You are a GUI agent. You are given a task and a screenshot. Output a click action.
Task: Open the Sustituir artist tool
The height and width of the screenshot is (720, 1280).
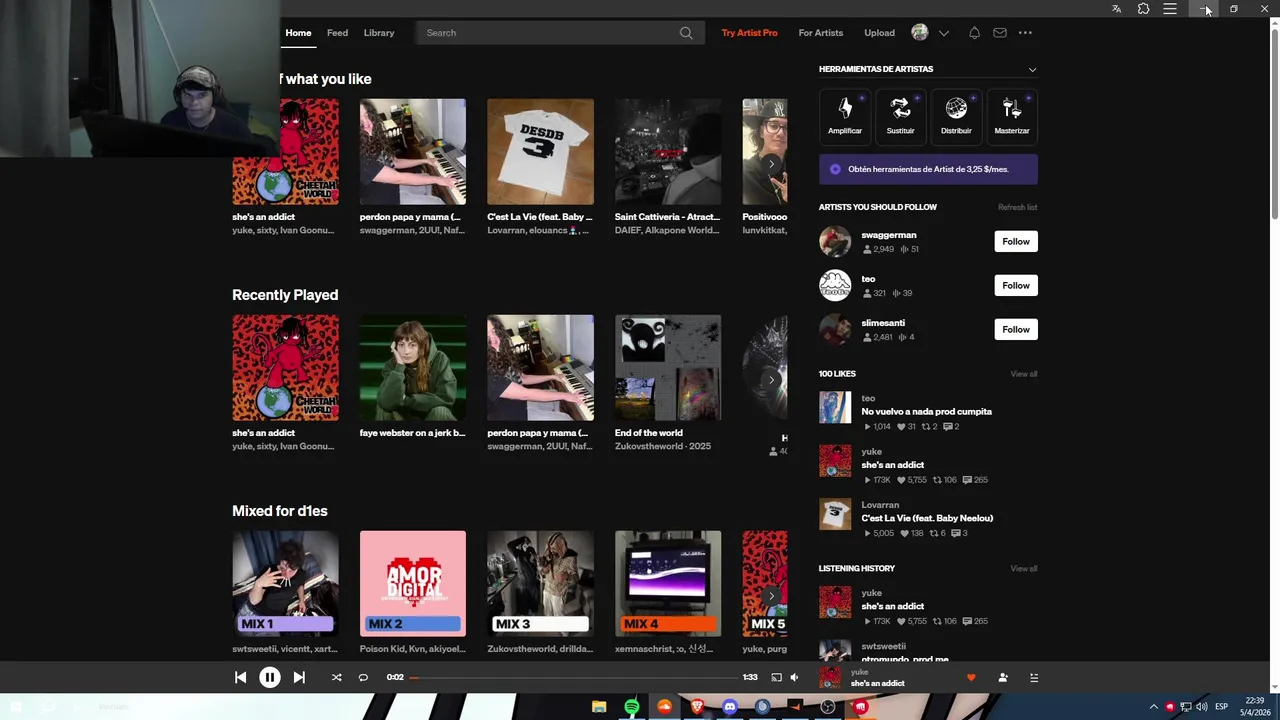[x=900, y=115]
